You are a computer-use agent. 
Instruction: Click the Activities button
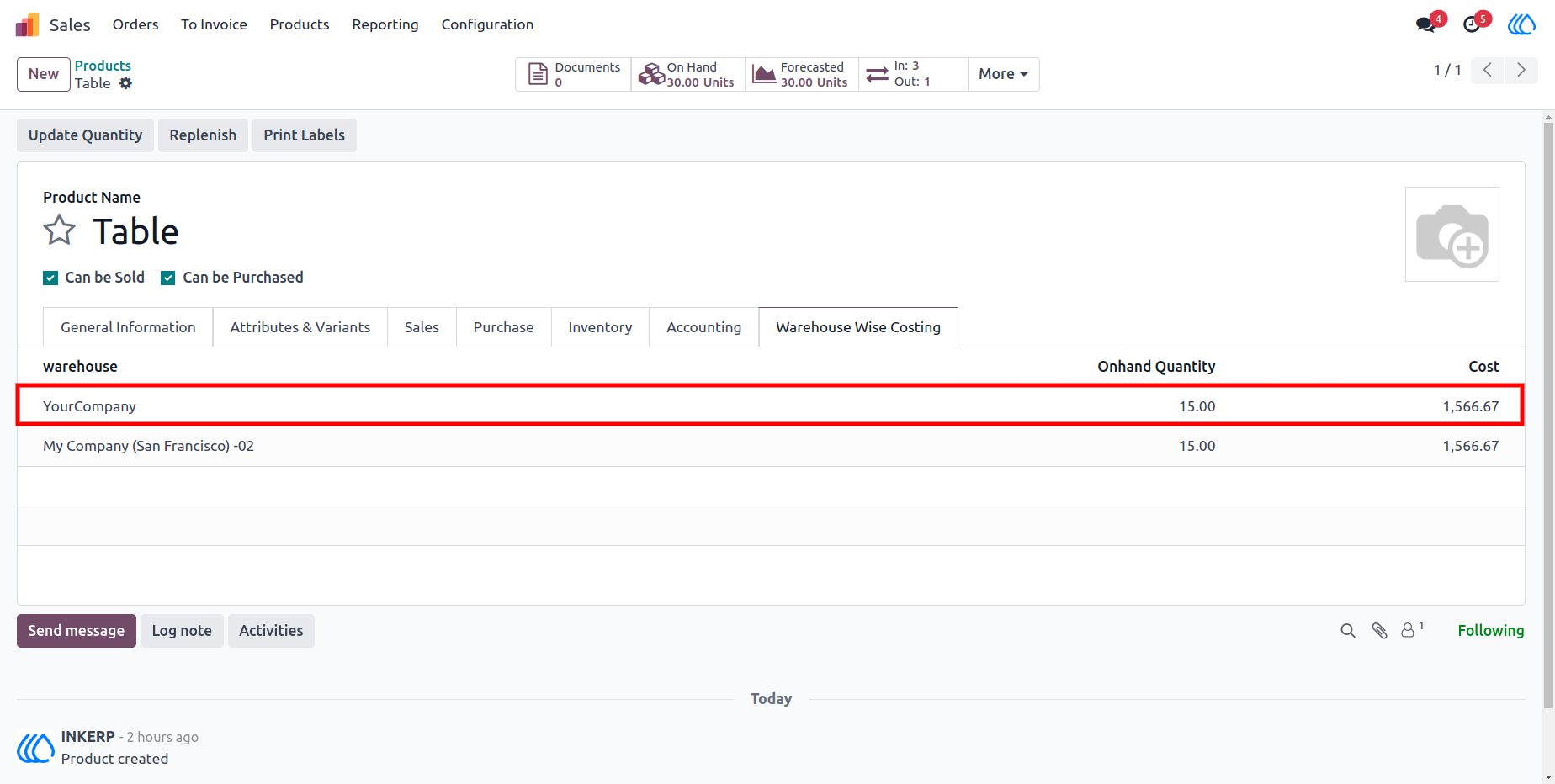coord(271,631)
